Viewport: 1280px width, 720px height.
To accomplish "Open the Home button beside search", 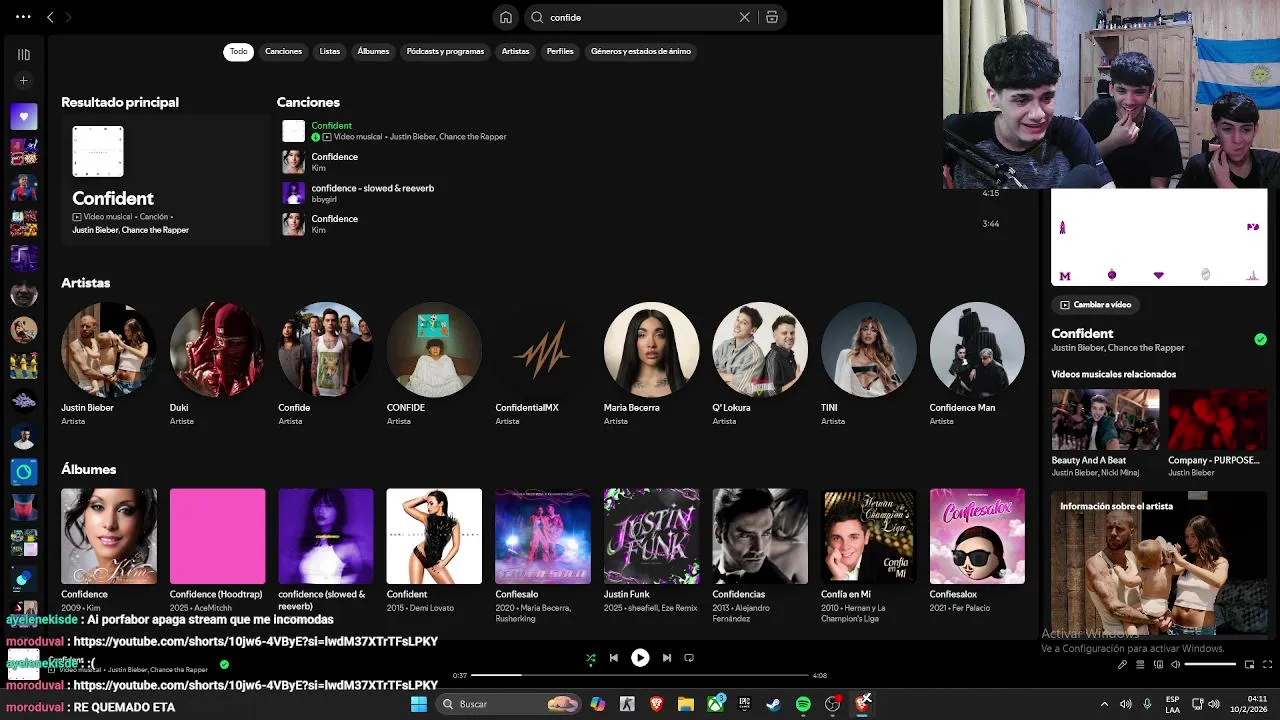I will coord(506,17).
